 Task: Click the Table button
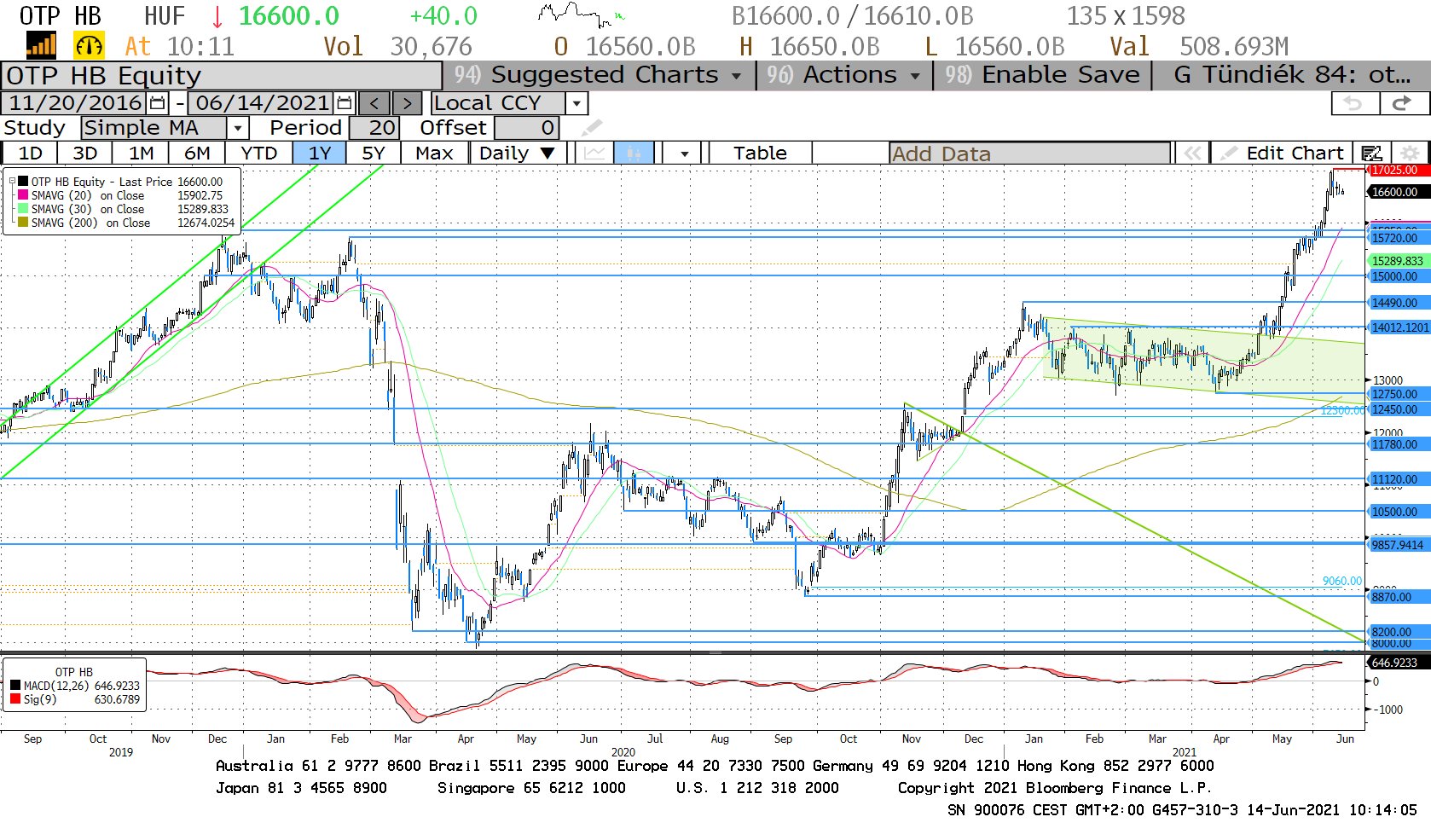760,154
